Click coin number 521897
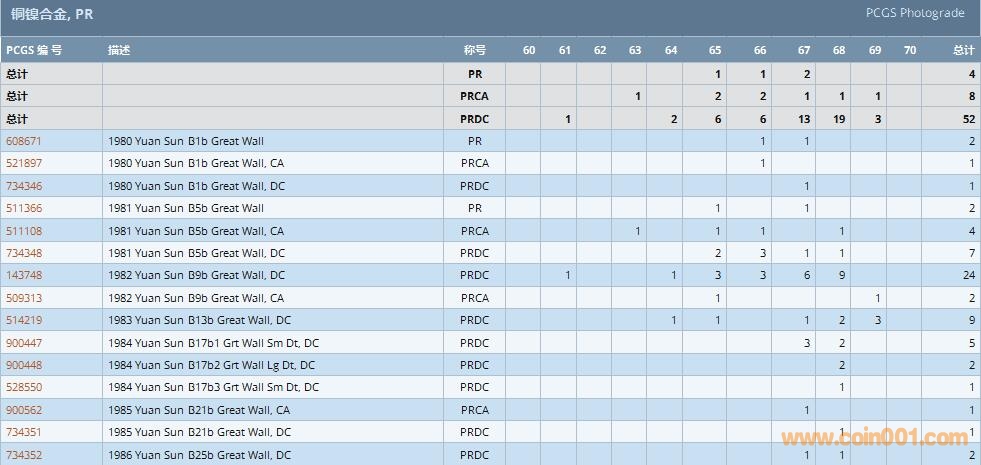Image resolution: width=981 pixels, height=465 pixels. click(x=24, y=163)
